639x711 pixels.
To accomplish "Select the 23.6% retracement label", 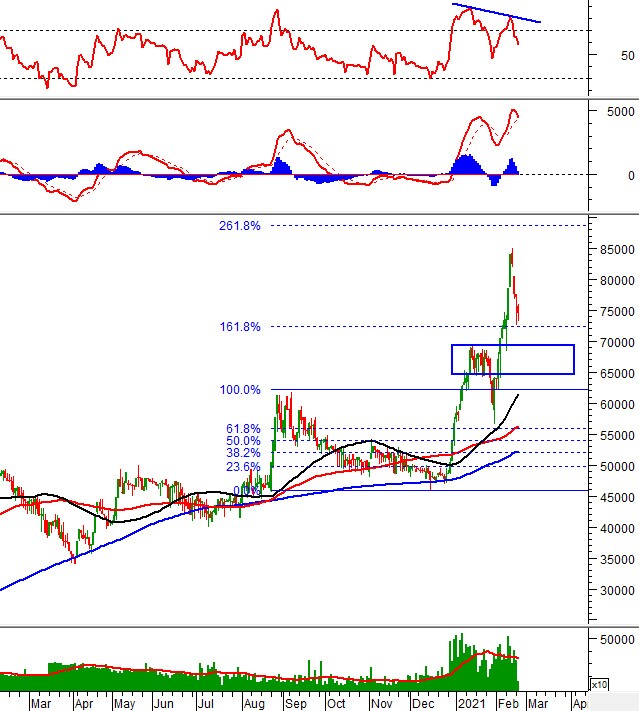I will tap(243, 466).
